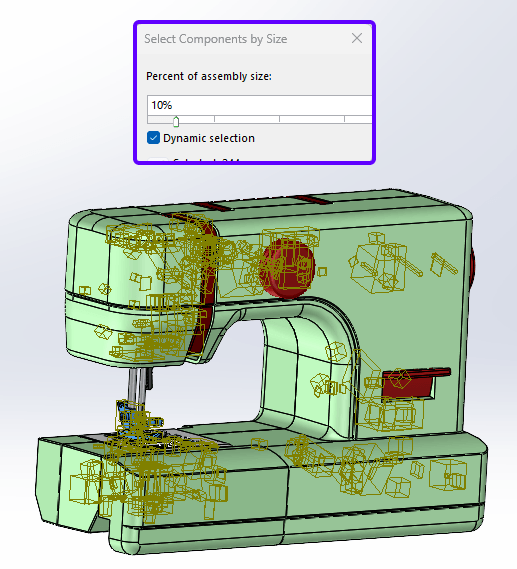Select the red handwheel on the right edge

point(472,267)
